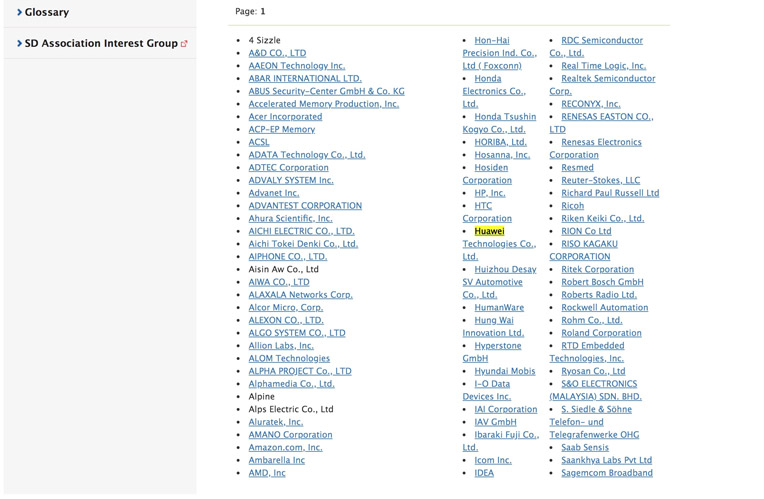This screenshot has height=499, width=764.
Task: Open ADATA Technology Co., Ltd. link
Action: coord(307,154)
